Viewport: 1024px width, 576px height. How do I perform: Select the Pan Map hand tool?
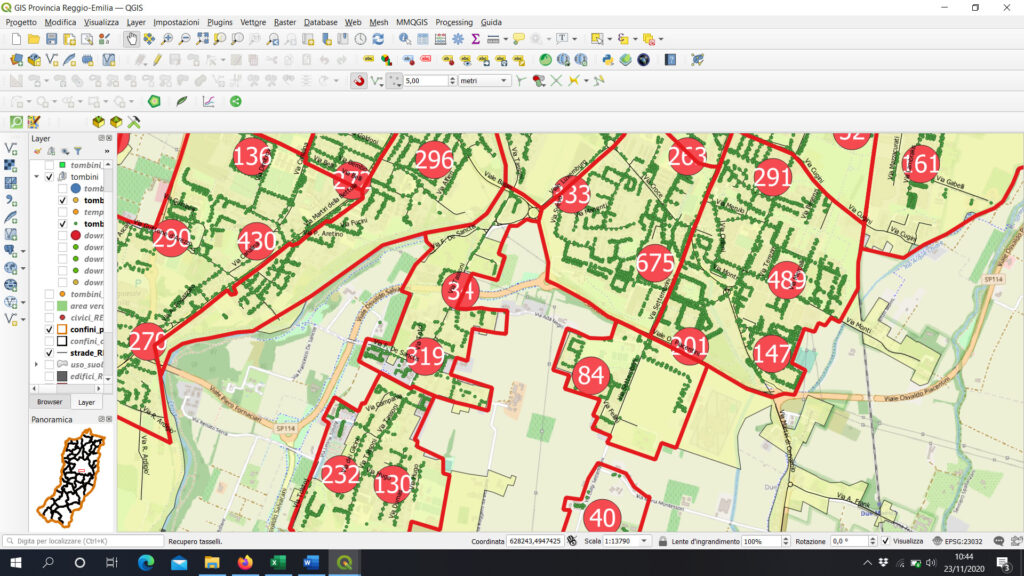(x=132, y=40)
